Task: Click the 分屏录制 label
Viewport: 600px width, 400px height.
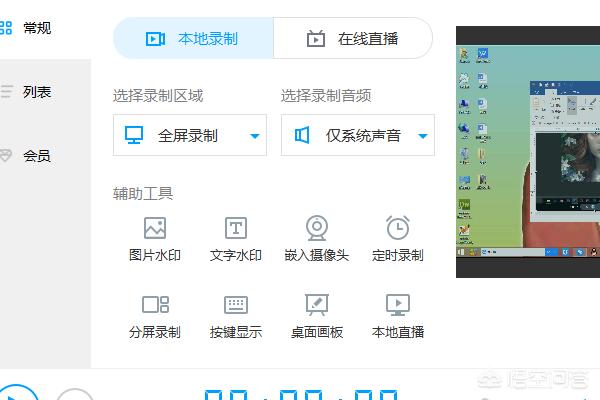Action: click(x=155, y=332)
